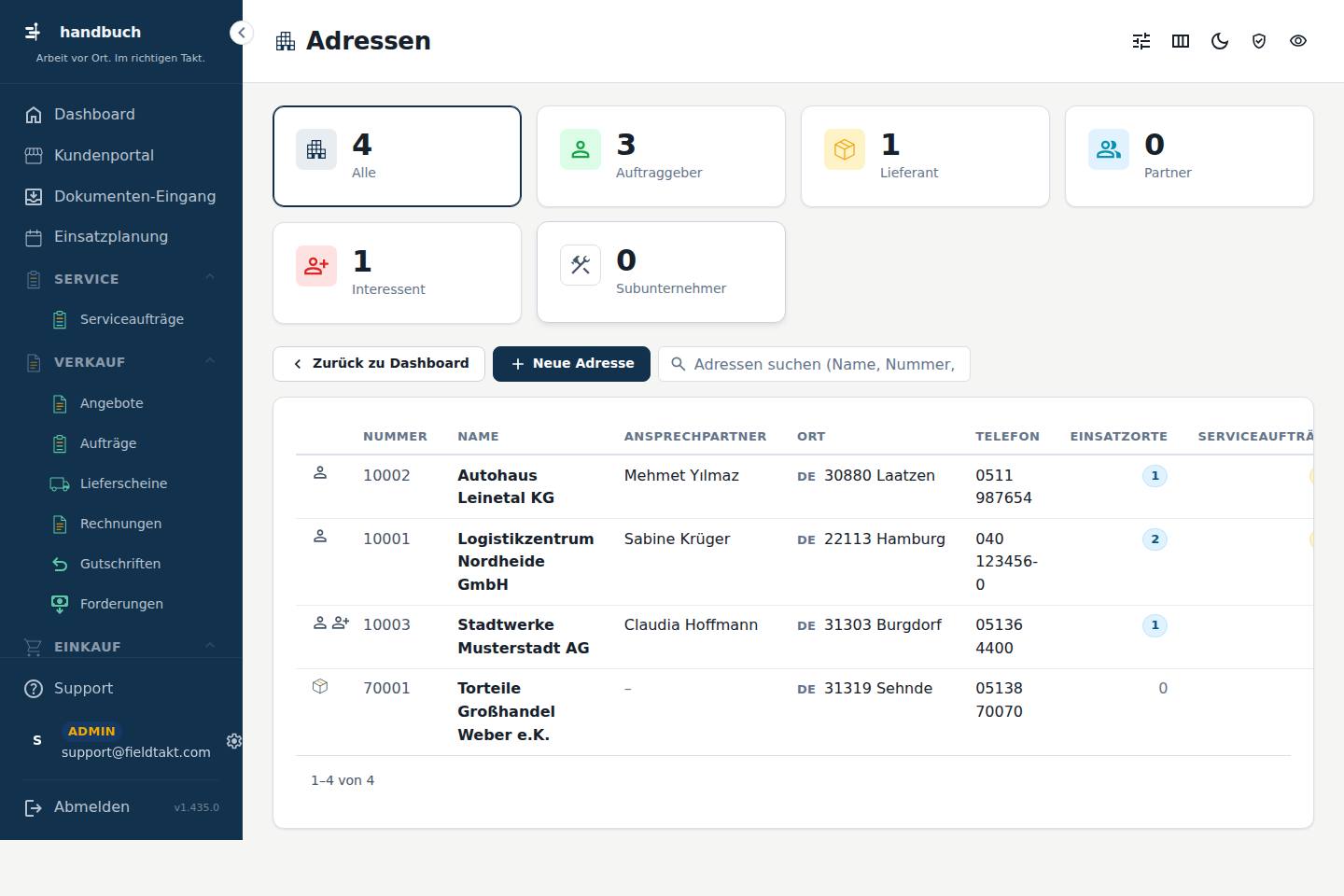This screenshot has width=1344, height=896.
Task: Click Einsatzorte badge for Logistikzentrum Nordheide
Action: 1155,539
